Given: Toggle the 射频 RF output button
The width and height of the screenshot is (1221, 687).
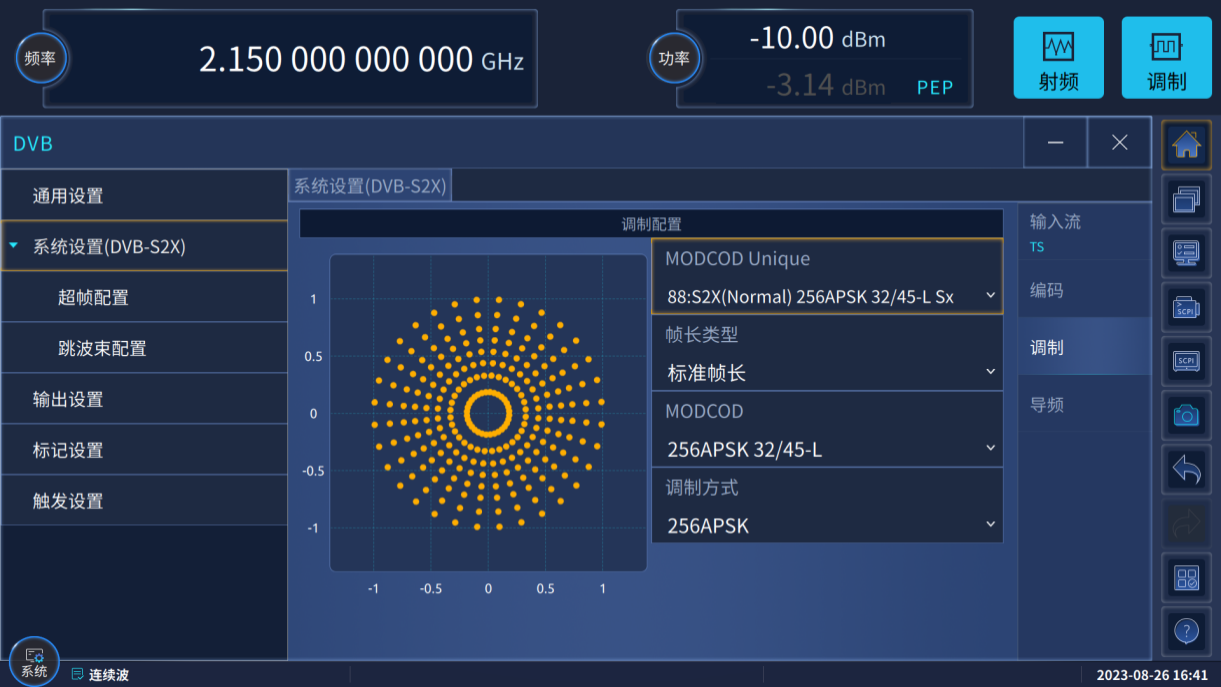Looking at the screenshot, I should pos(1058,58).
